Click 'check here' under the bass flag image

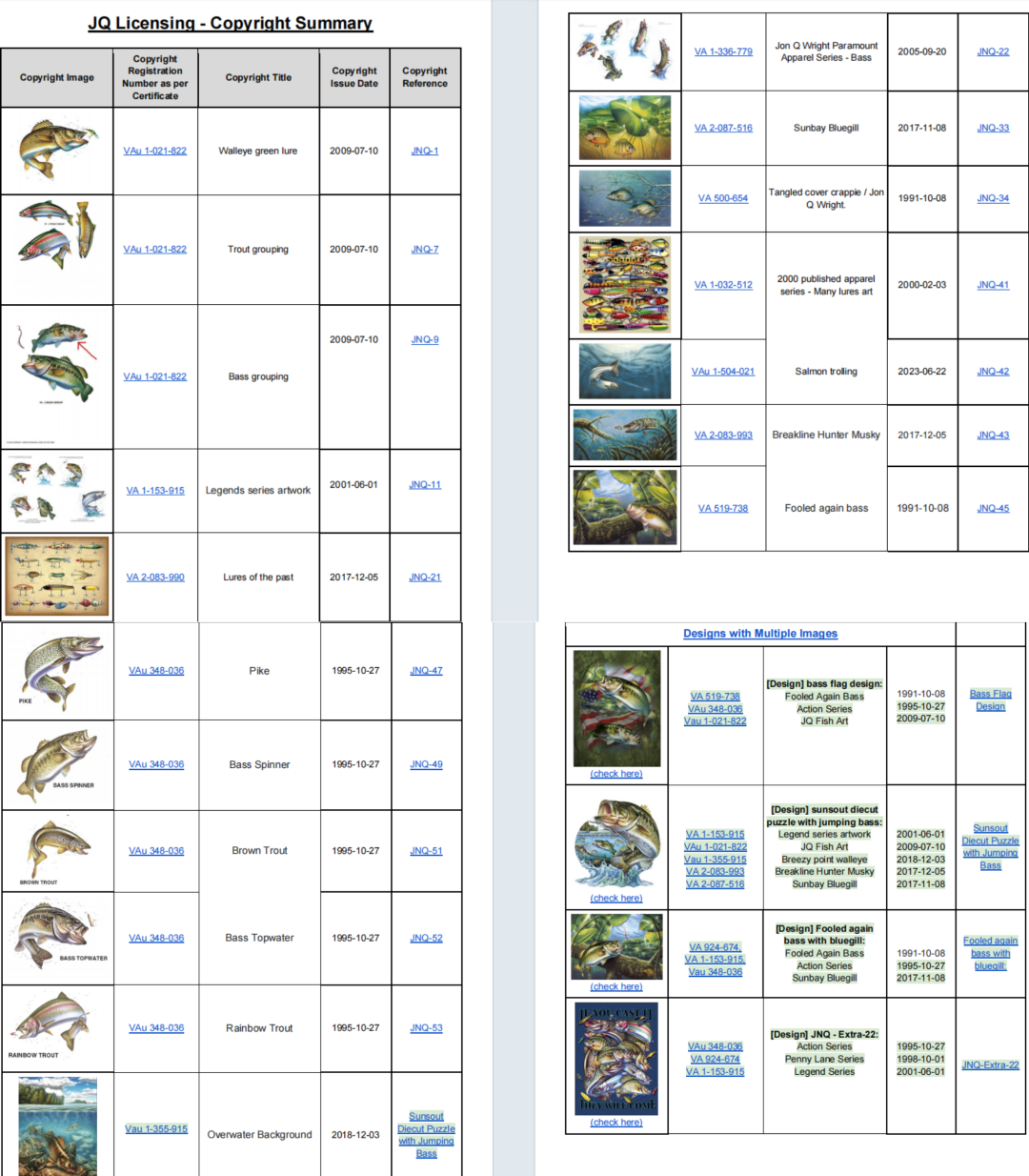(616, 774)
